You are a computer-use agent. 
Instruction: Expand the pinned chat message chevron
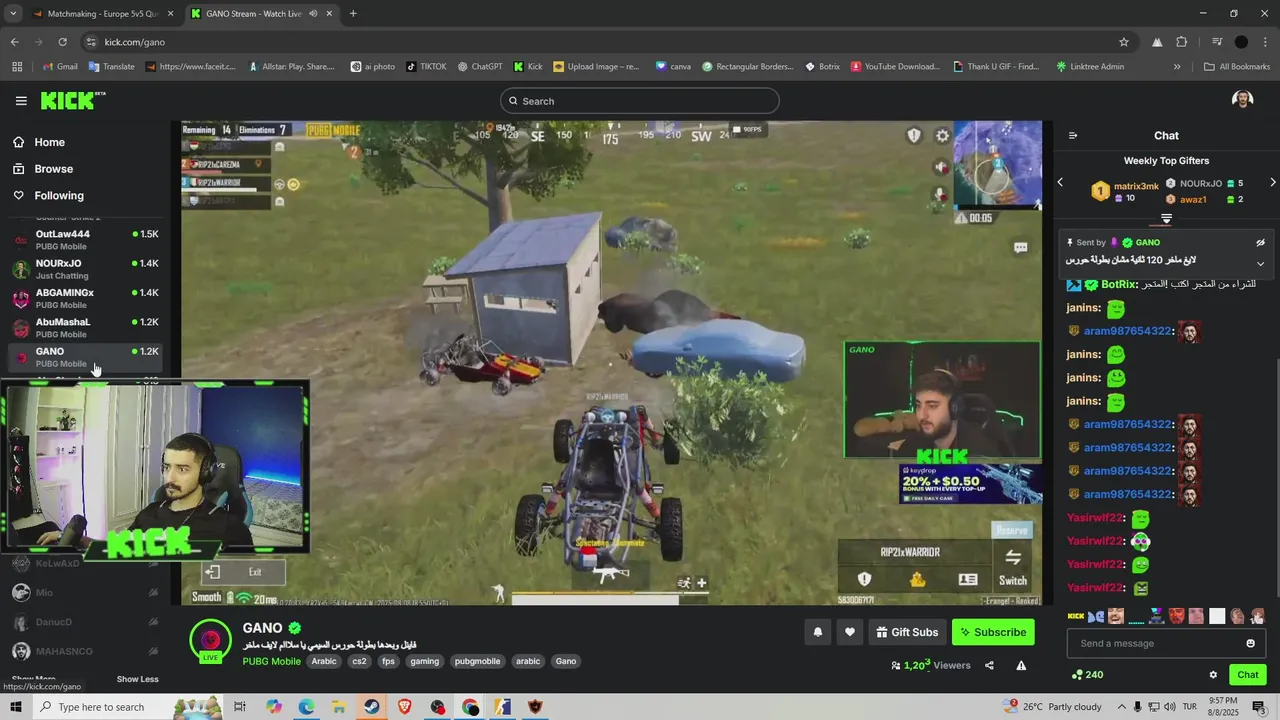[x=1260, y=264]
